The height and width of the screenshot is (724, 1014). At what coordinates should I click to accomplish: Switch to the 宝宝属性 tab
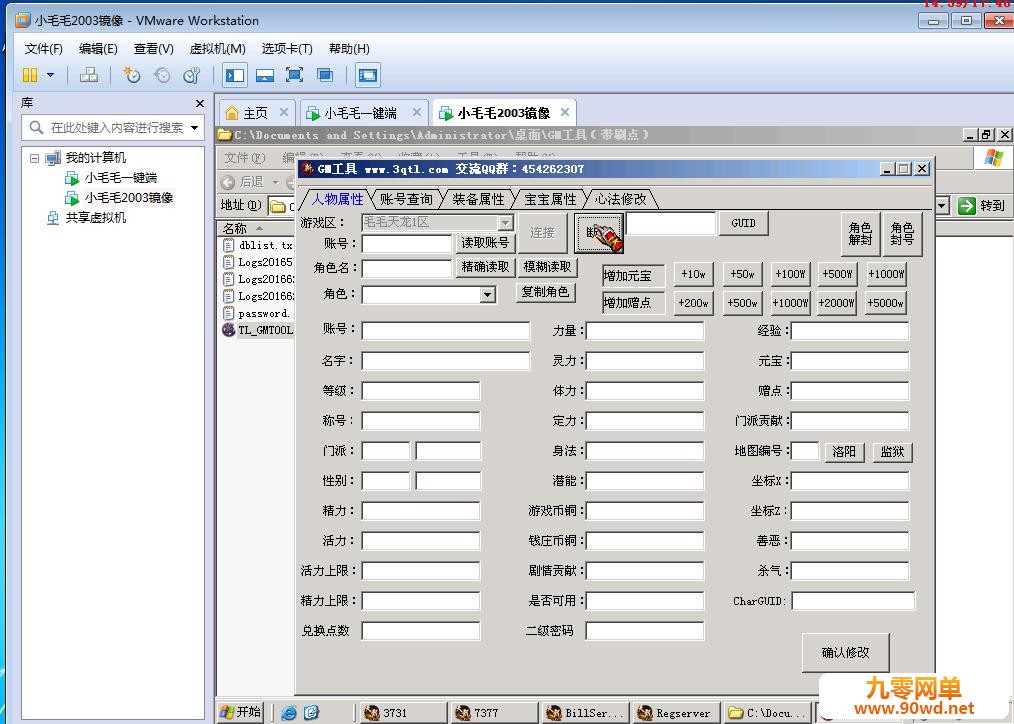[x=550, y=199]
